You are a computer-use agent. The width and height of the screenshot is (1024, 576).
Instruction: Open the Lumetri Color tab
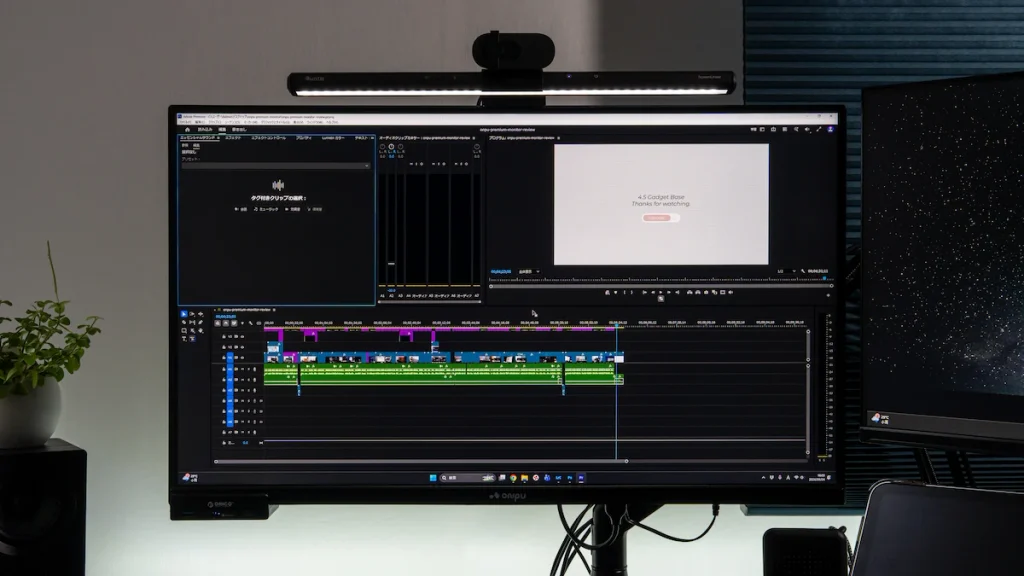(x=333, y=138)
